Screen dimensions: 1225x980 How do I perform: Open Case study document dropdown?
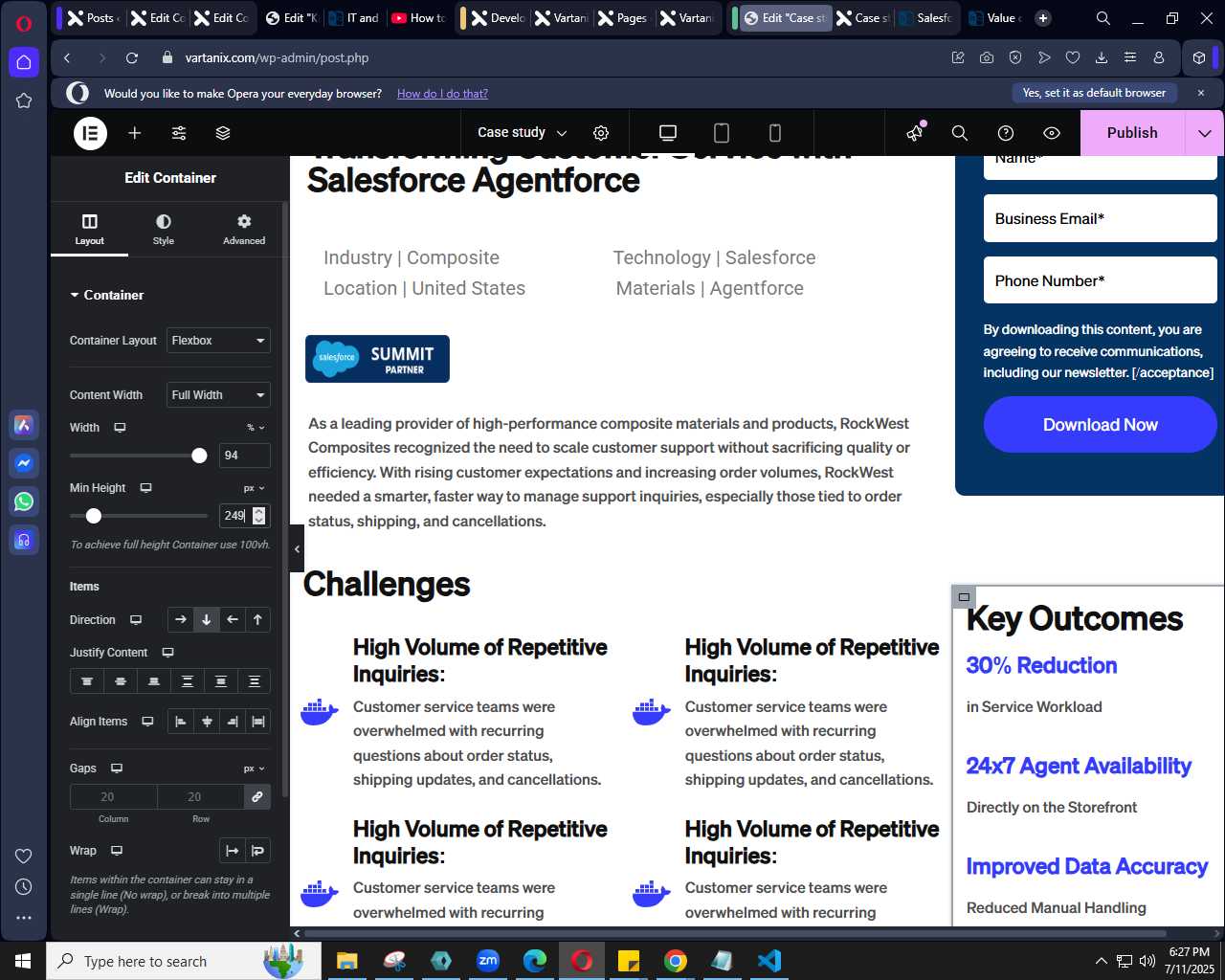coord(523,133)
